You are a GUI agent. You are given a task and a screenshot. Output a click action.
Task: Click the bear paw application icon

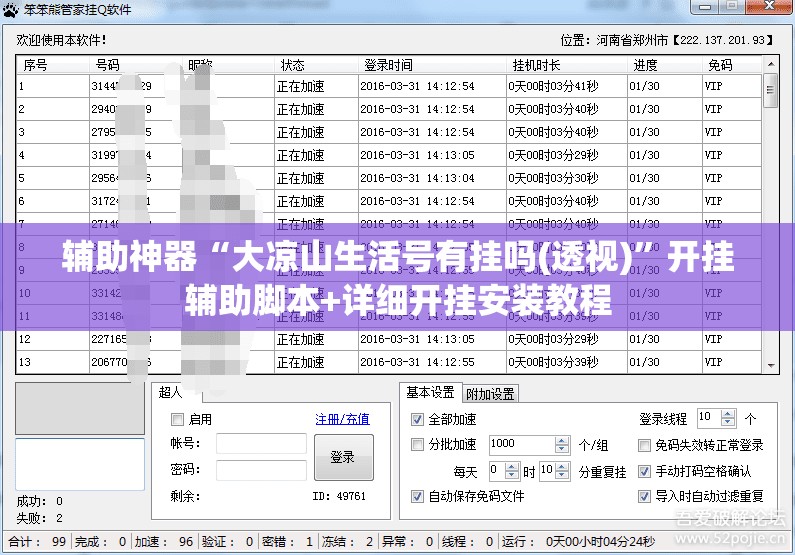(11, 10)
